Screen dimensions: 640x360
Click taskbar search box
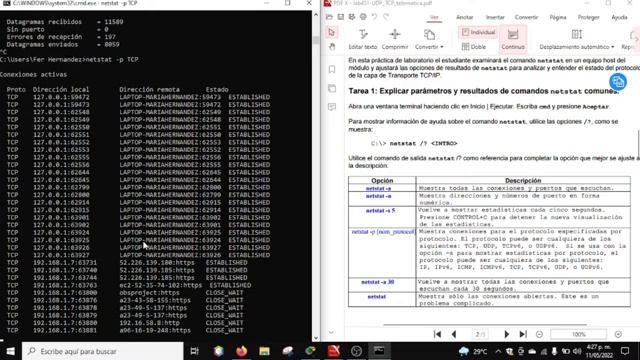pos(102,351)
